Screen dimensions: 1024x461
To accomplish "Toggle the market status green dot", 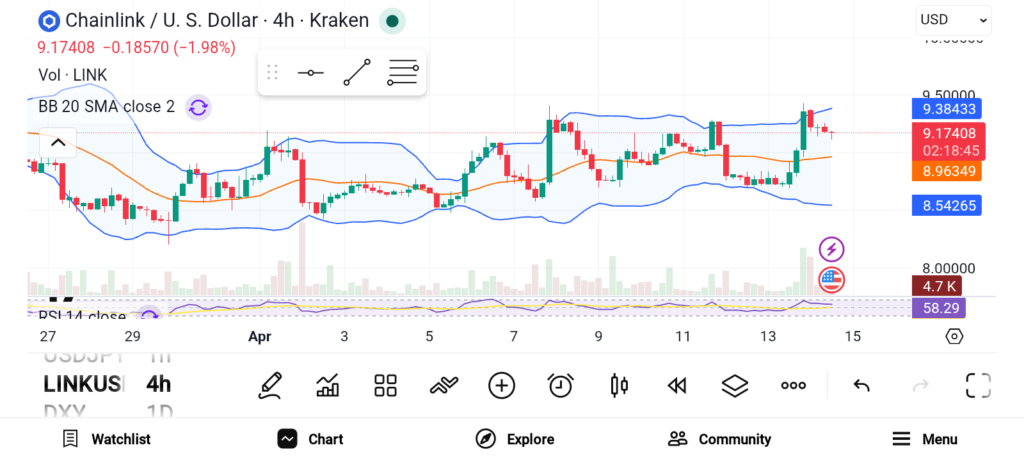I will pyautogui.click(x=393, y=20).
